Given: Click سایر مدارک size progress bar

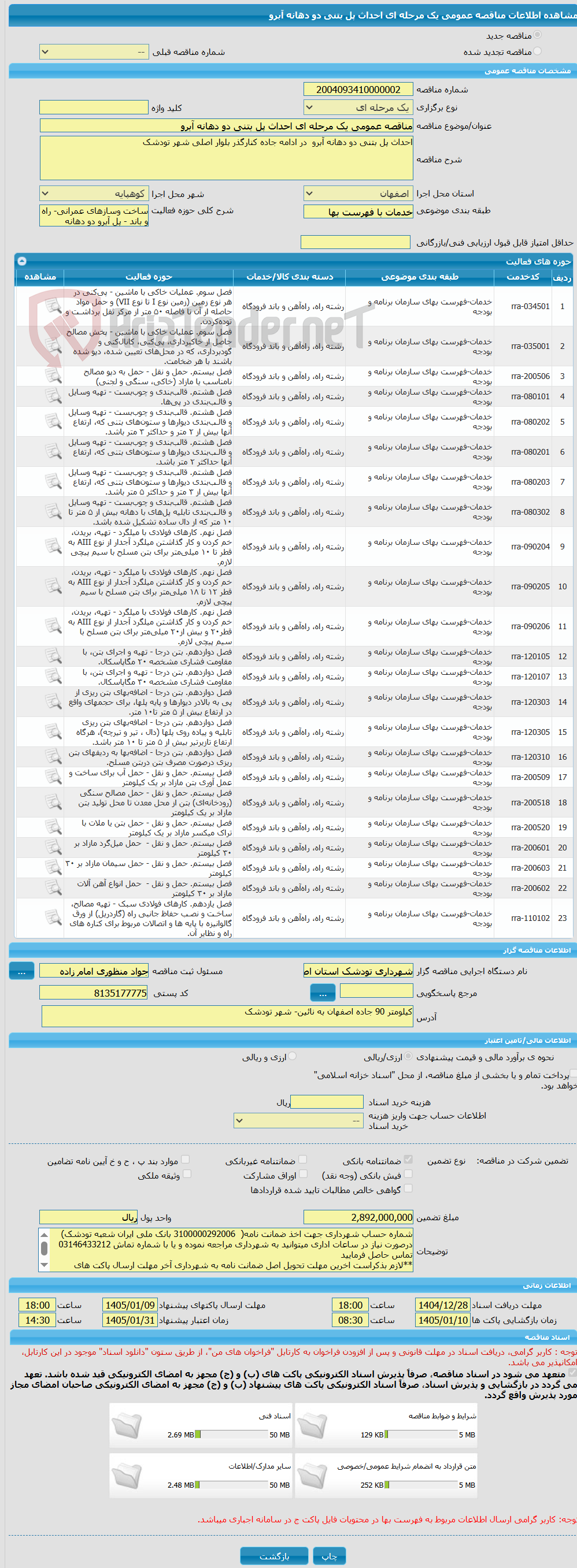Looking at the screenshot, I should [x=230, y=1485].
